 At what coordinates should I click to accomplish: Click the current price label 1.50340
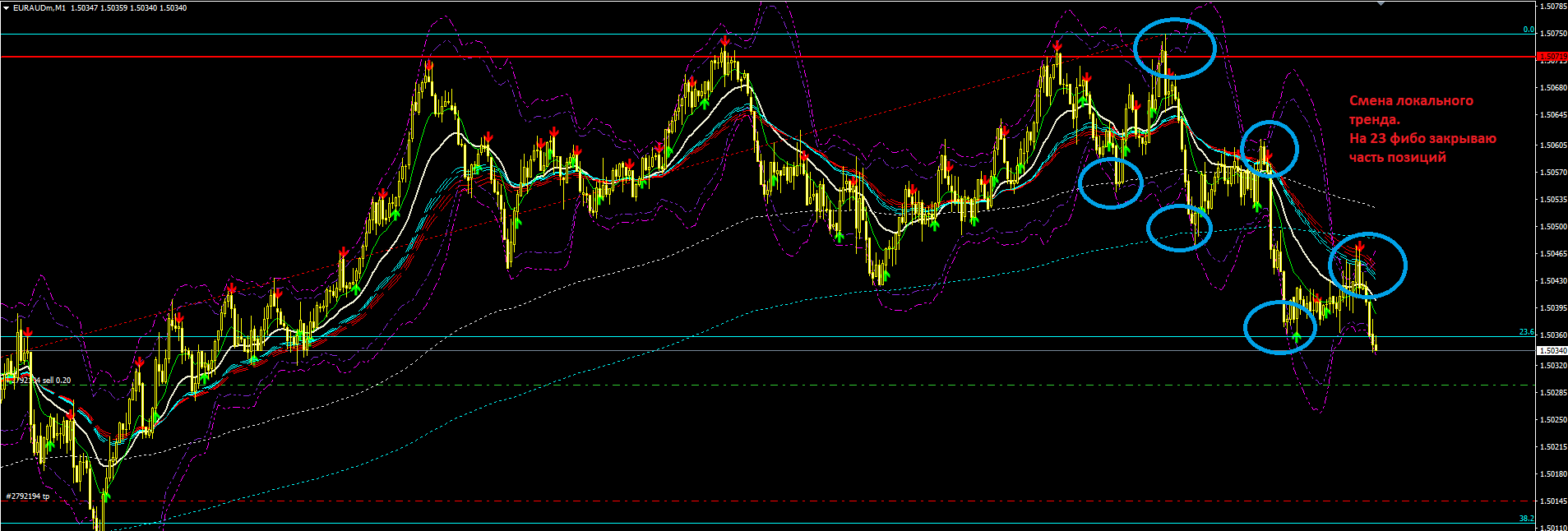click(1552, 351)
